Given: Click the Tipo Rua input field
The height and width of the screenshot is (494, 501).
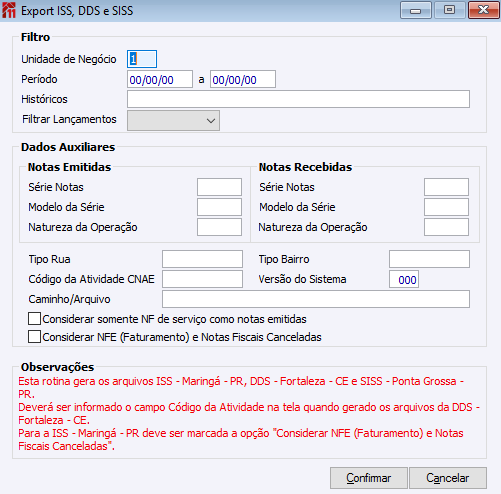Looking at the screenshot, I should pos(202,259).
